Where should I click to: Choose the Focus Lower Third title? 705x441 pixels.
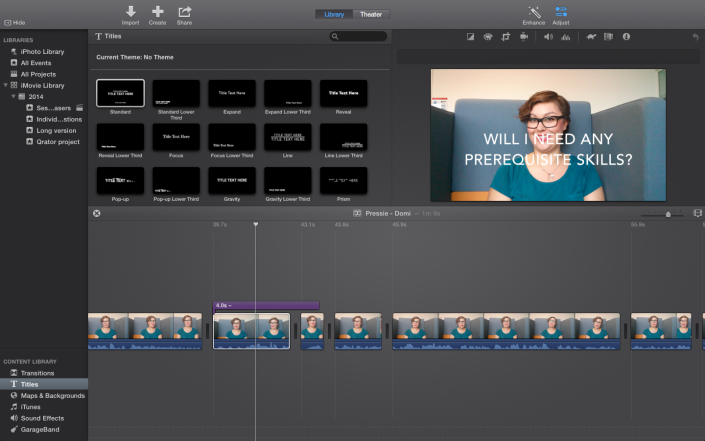(232, 137)
